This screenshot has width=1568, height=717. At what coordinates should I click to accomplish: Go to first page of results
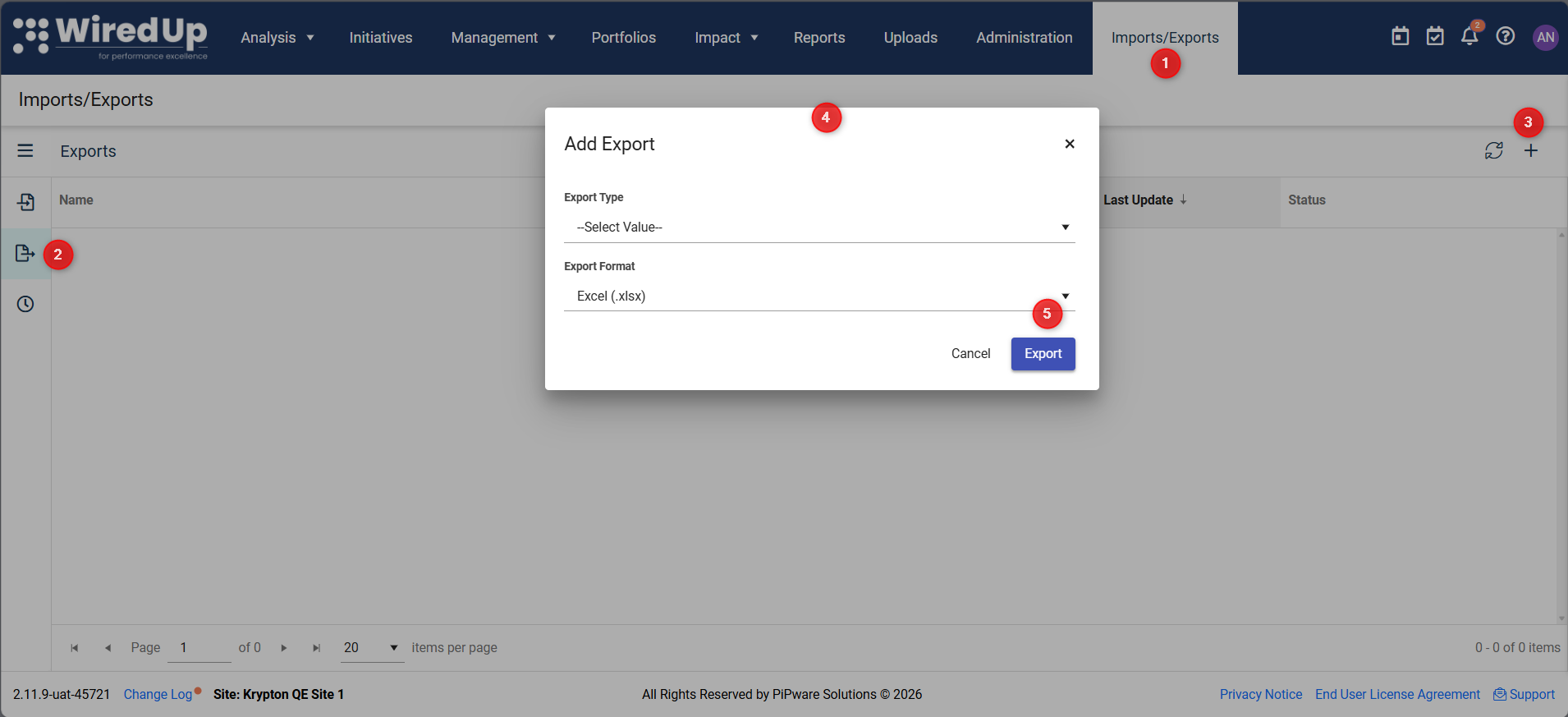click(x=75, y=648)
